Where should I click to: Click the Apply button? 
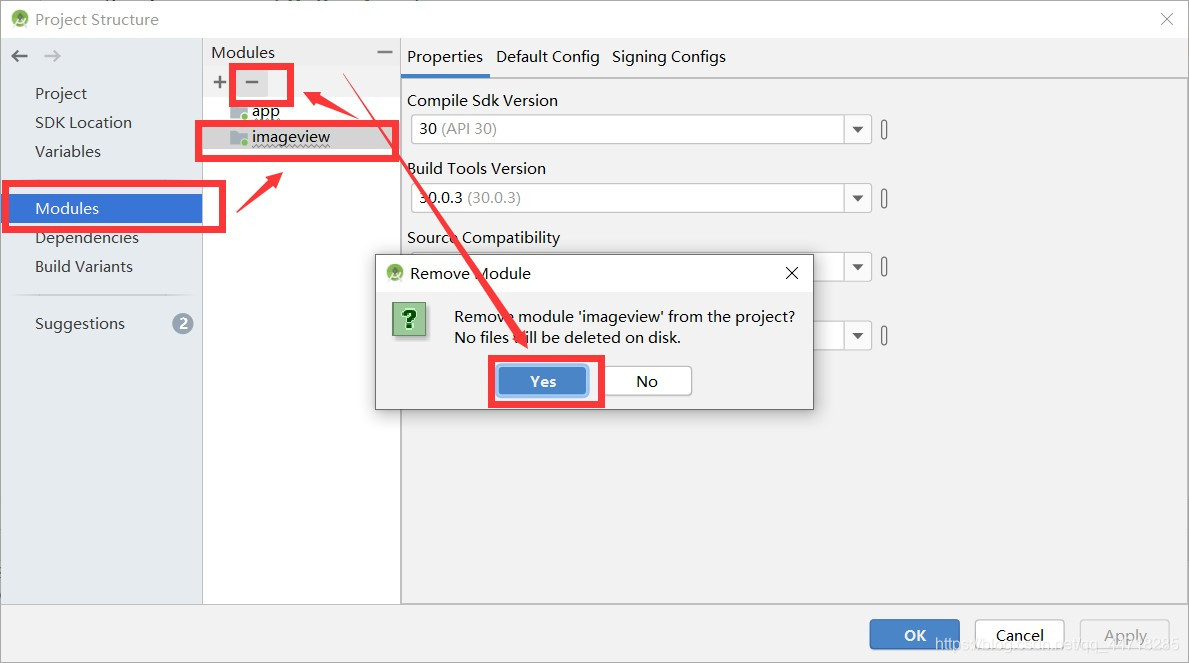tap(1125, 635)
